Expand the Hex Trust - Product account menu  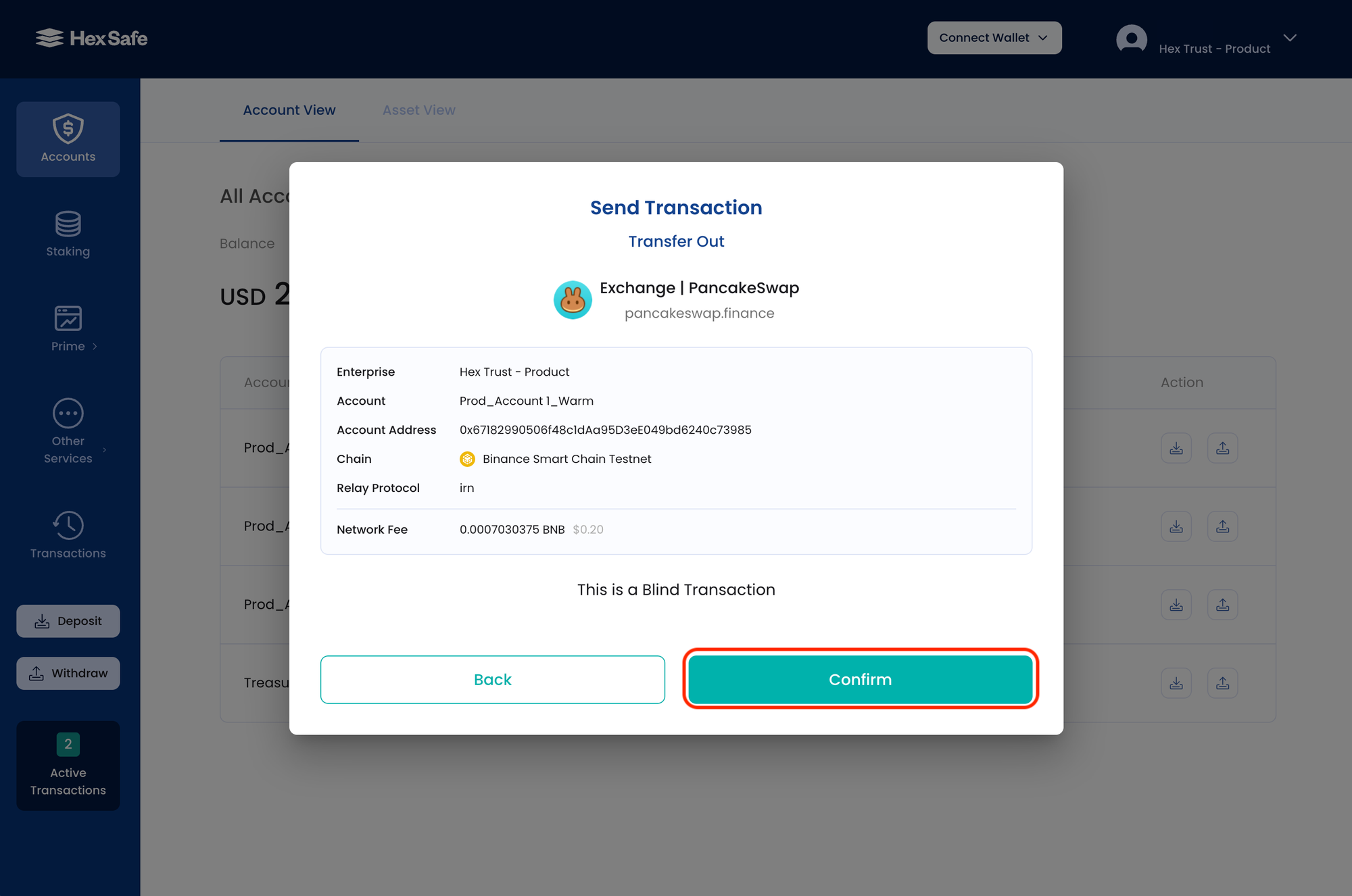click(x=1290, y=38)
